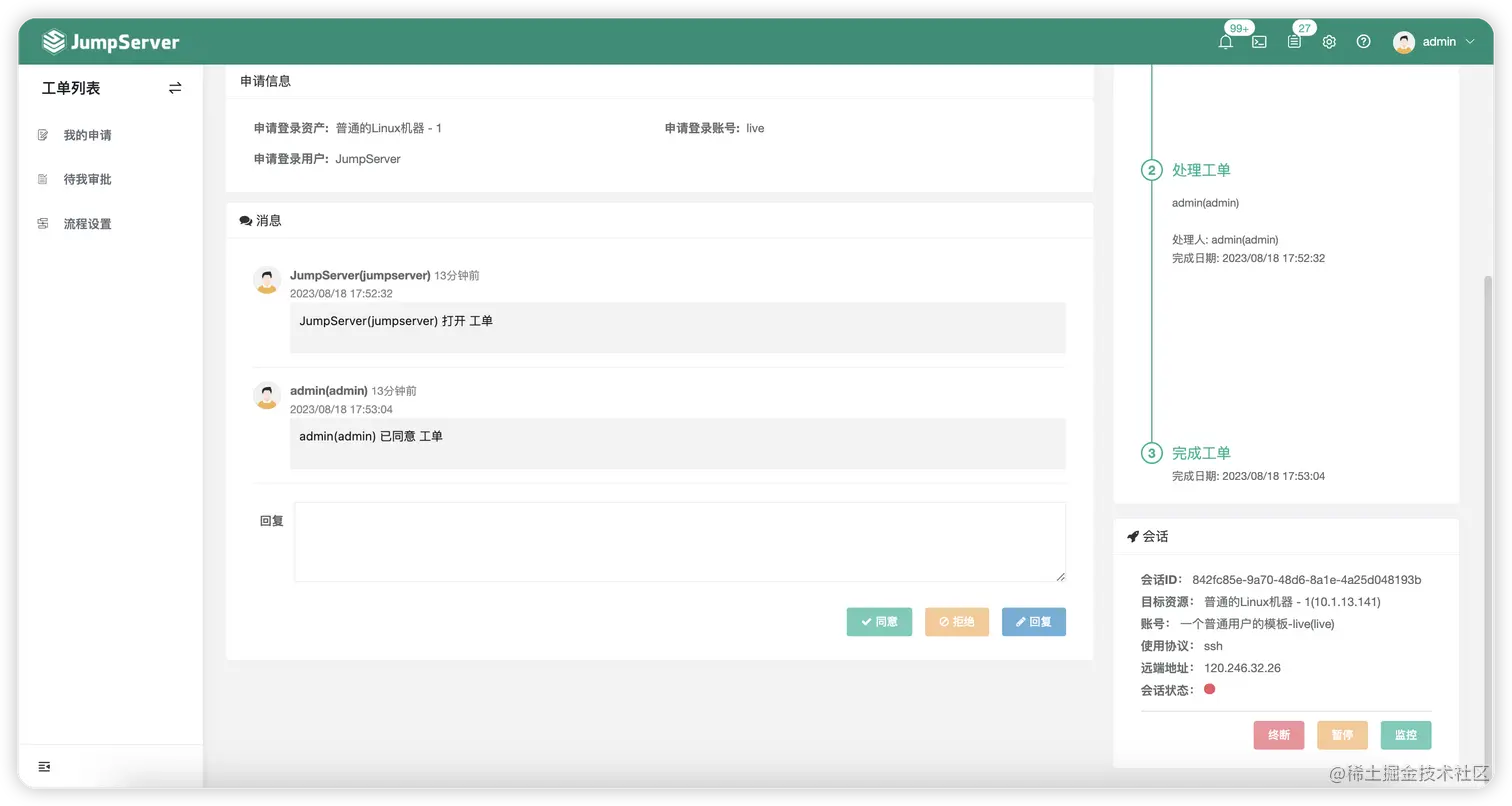The width and height of the screenshot is (1512, 806).
Task: Click step 3 circle 完成工单
Action: click(1152, 453)
